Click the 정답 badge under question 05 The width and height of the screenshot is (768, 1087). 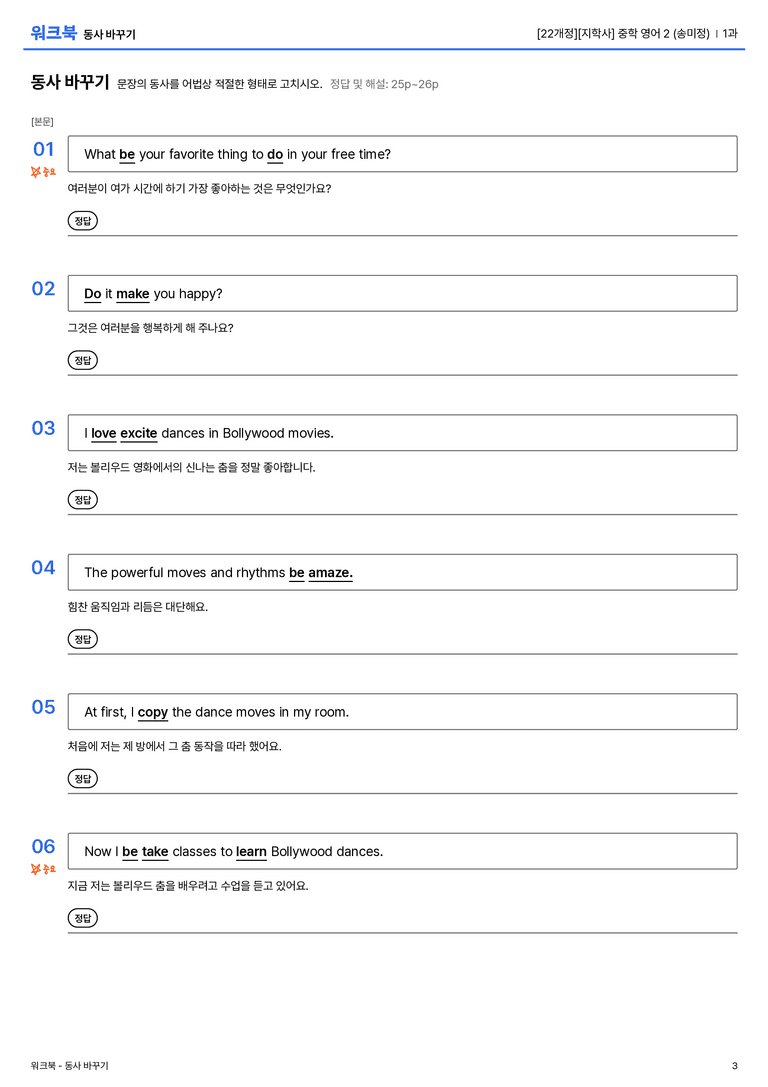click(x=82, y=779)
